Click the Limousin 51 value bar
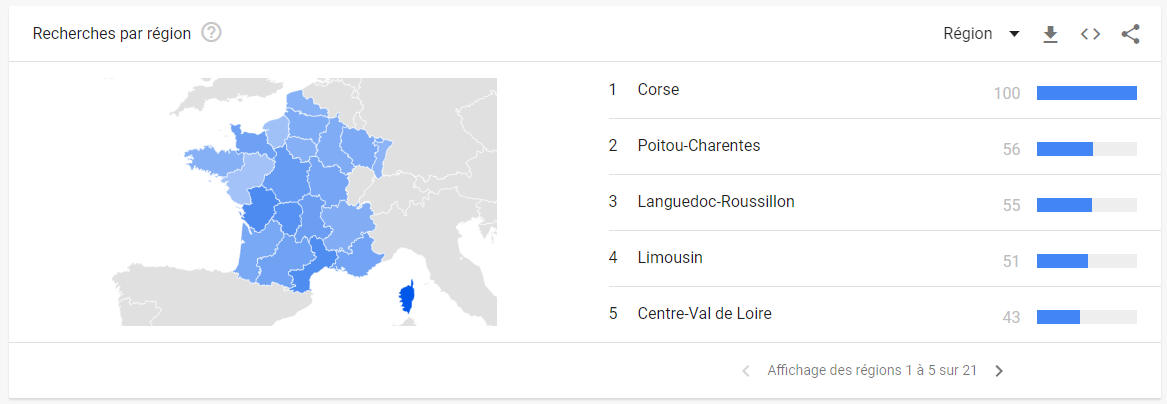Viewport: 1167px width, 404px height. [1086, 261]
